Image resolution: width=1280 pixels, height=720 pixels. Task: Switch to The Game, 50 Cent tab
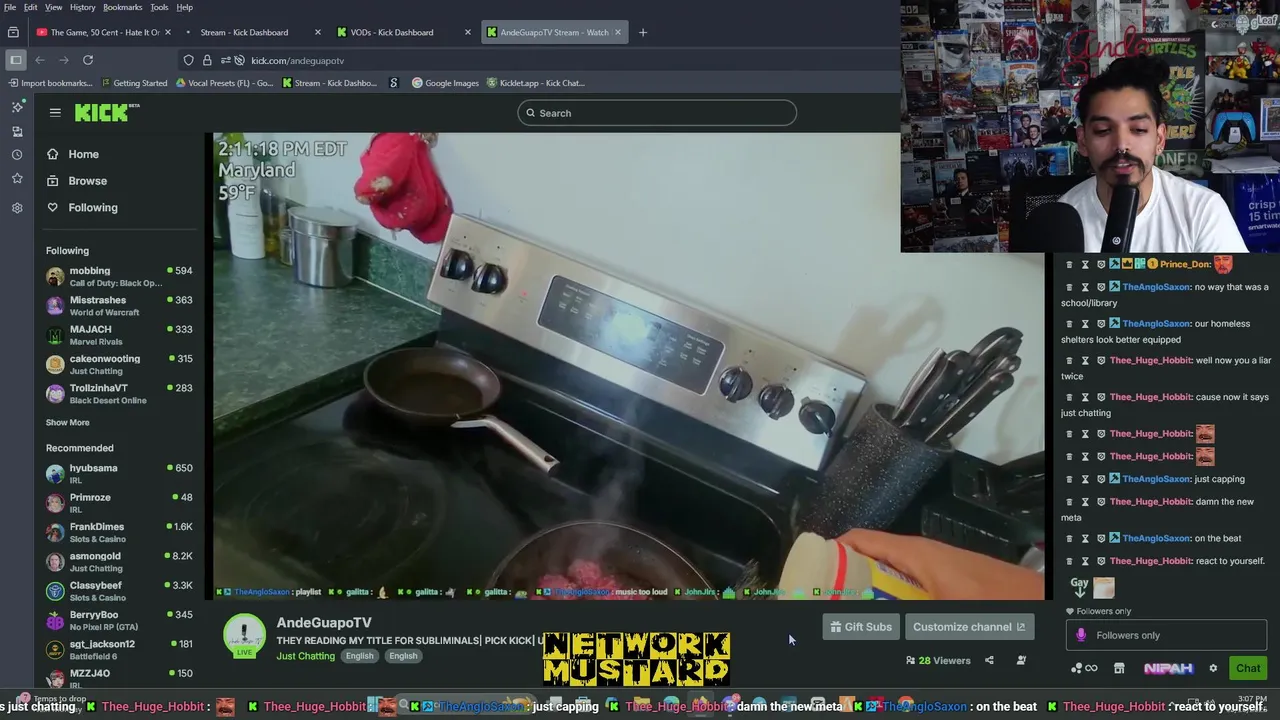tap(103, 32)
